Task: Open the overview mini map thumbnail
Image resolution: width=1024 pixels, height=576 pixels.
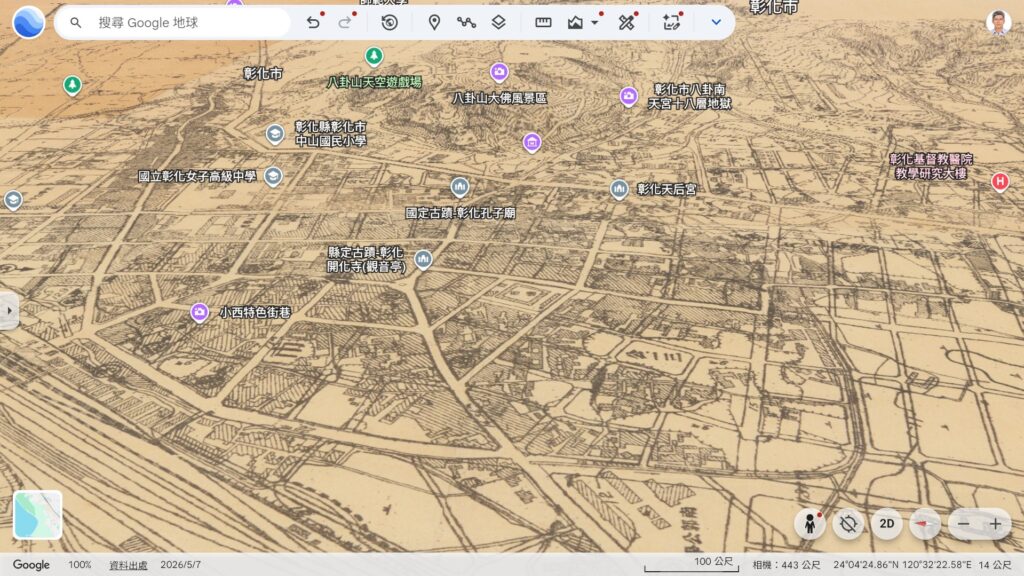Action: point(38,515)
